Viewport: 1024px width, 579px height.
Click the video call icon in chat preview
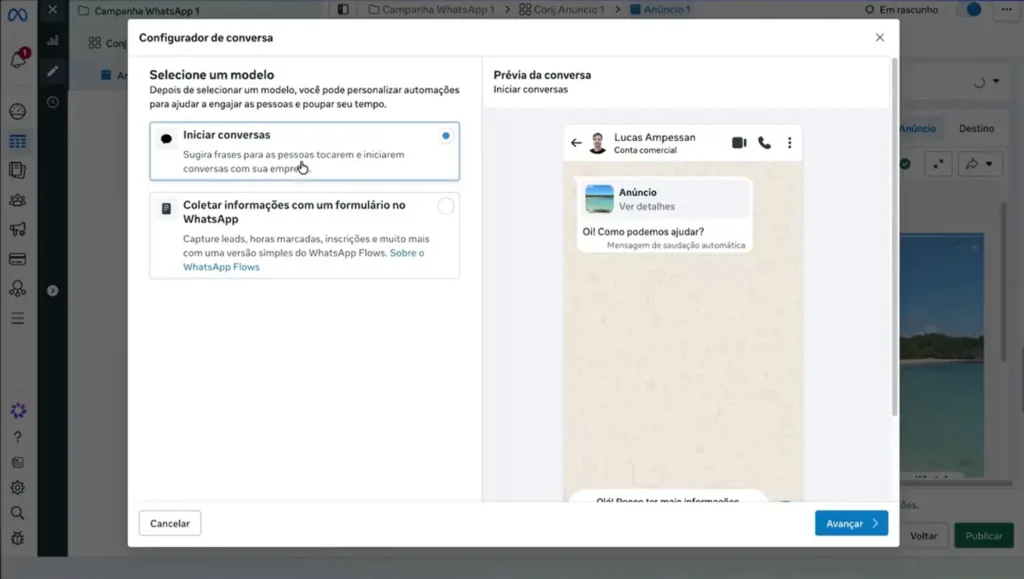(739, 143)
